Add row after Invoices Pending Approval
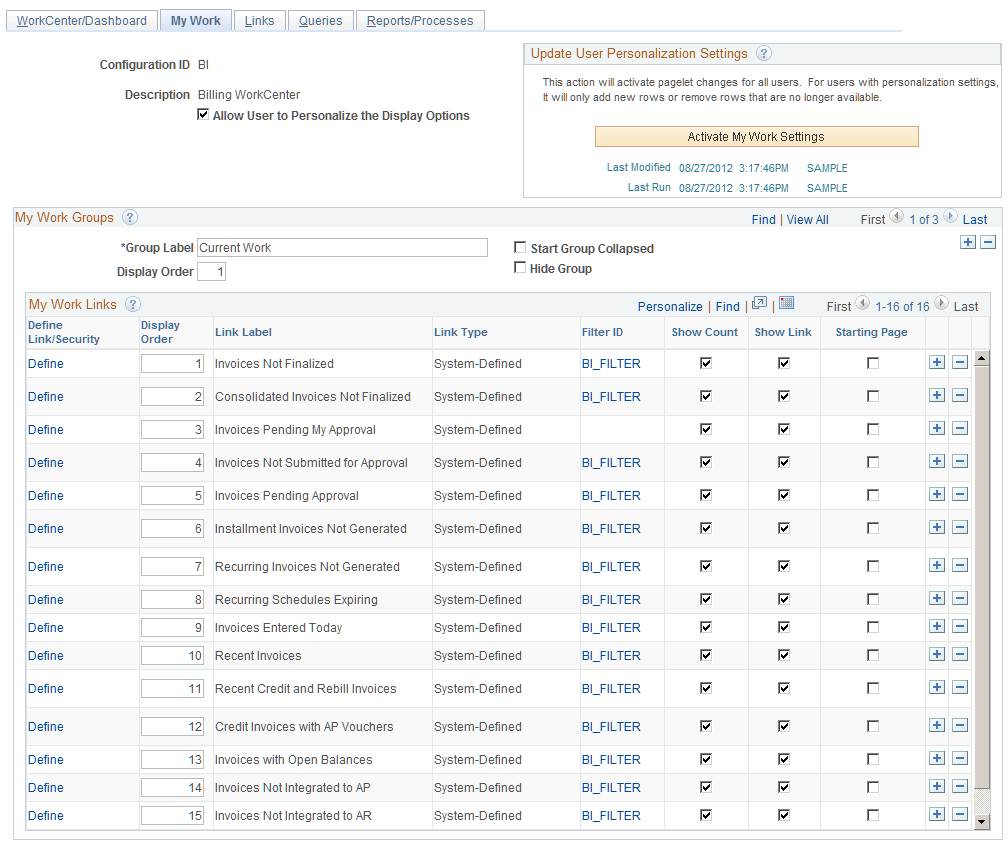The image size is (1008, 846). click(937, 494)
